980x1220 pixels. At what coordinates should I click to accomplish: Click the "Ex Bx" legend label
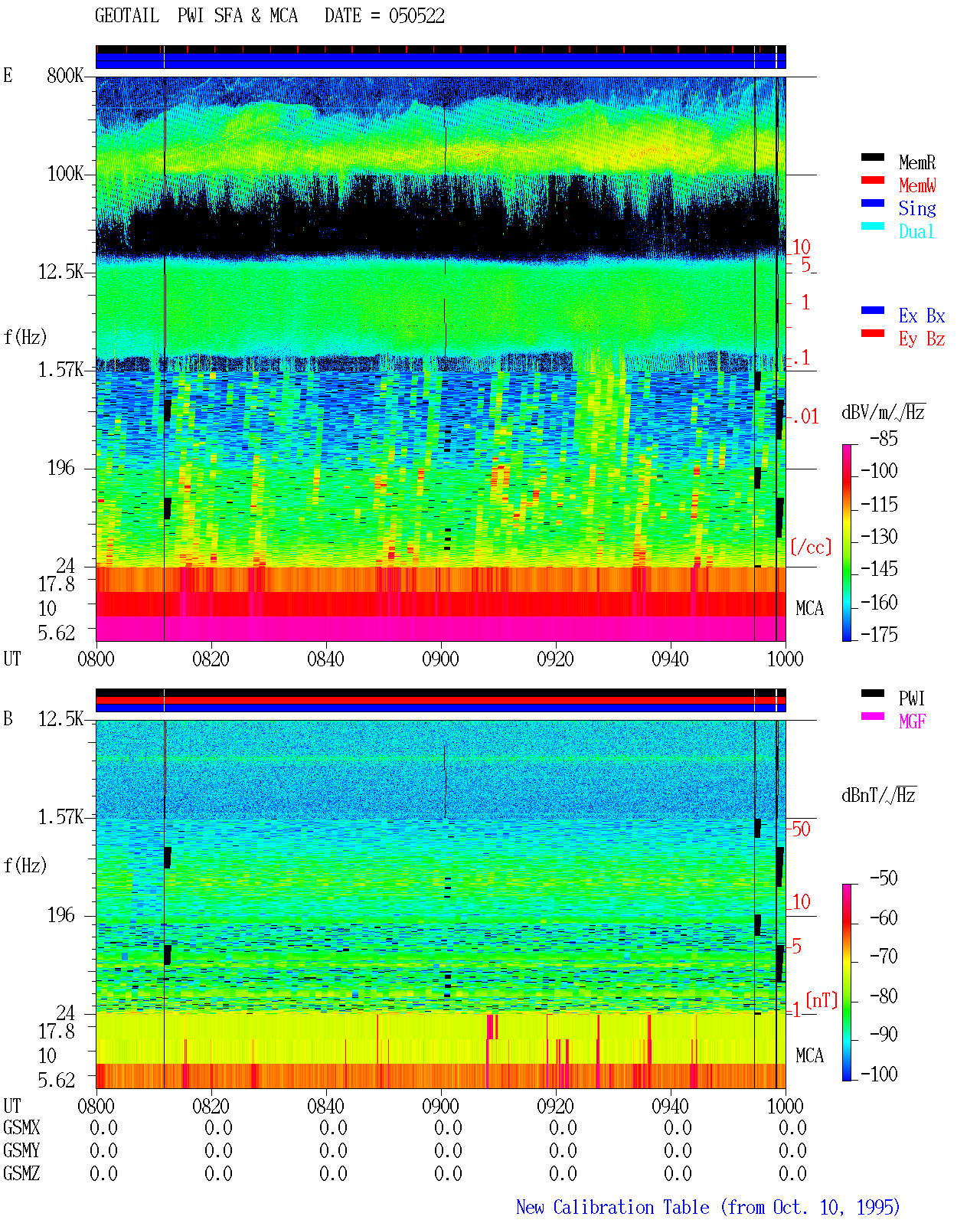[922, 316]
